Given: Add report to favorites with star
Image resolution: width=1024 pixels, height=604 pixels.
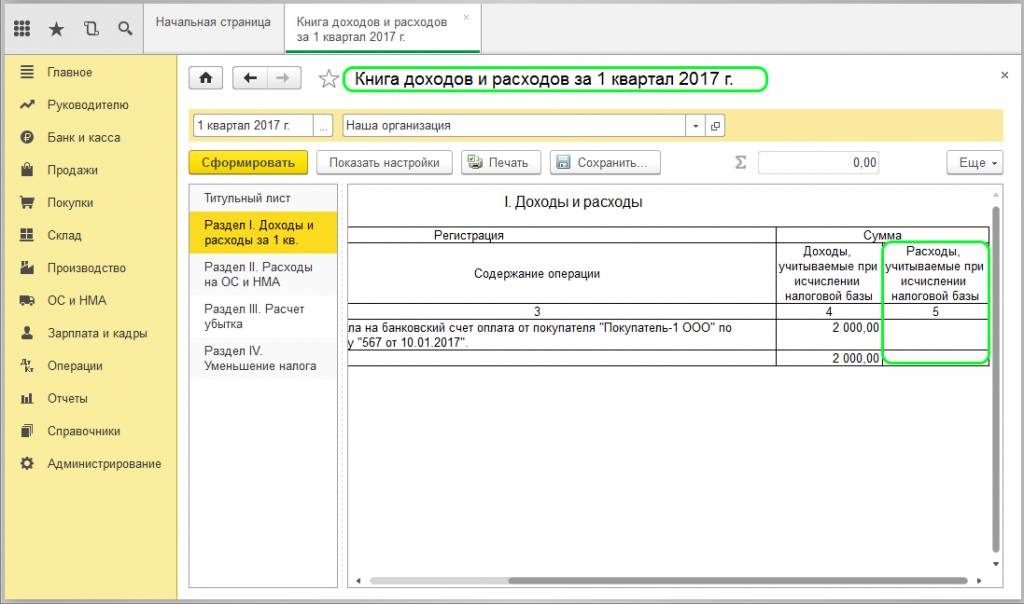Looking at the screenshot, I should pyautogui.click(x=328, y=79).
